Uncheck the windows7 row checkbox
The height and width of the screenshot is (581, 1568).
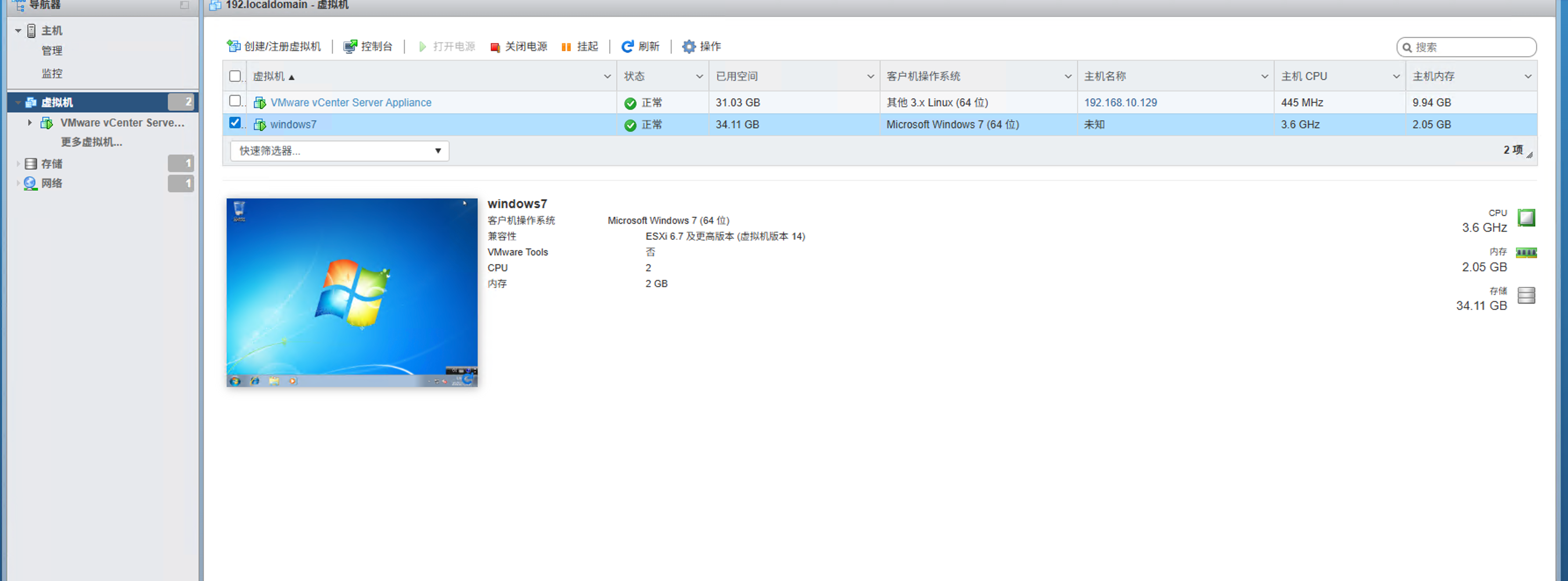point(235,123)
